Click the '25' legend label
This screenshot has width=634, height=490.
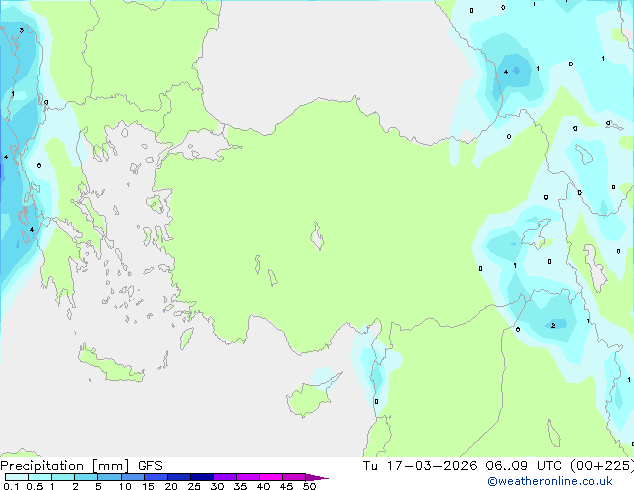[194, 486]
